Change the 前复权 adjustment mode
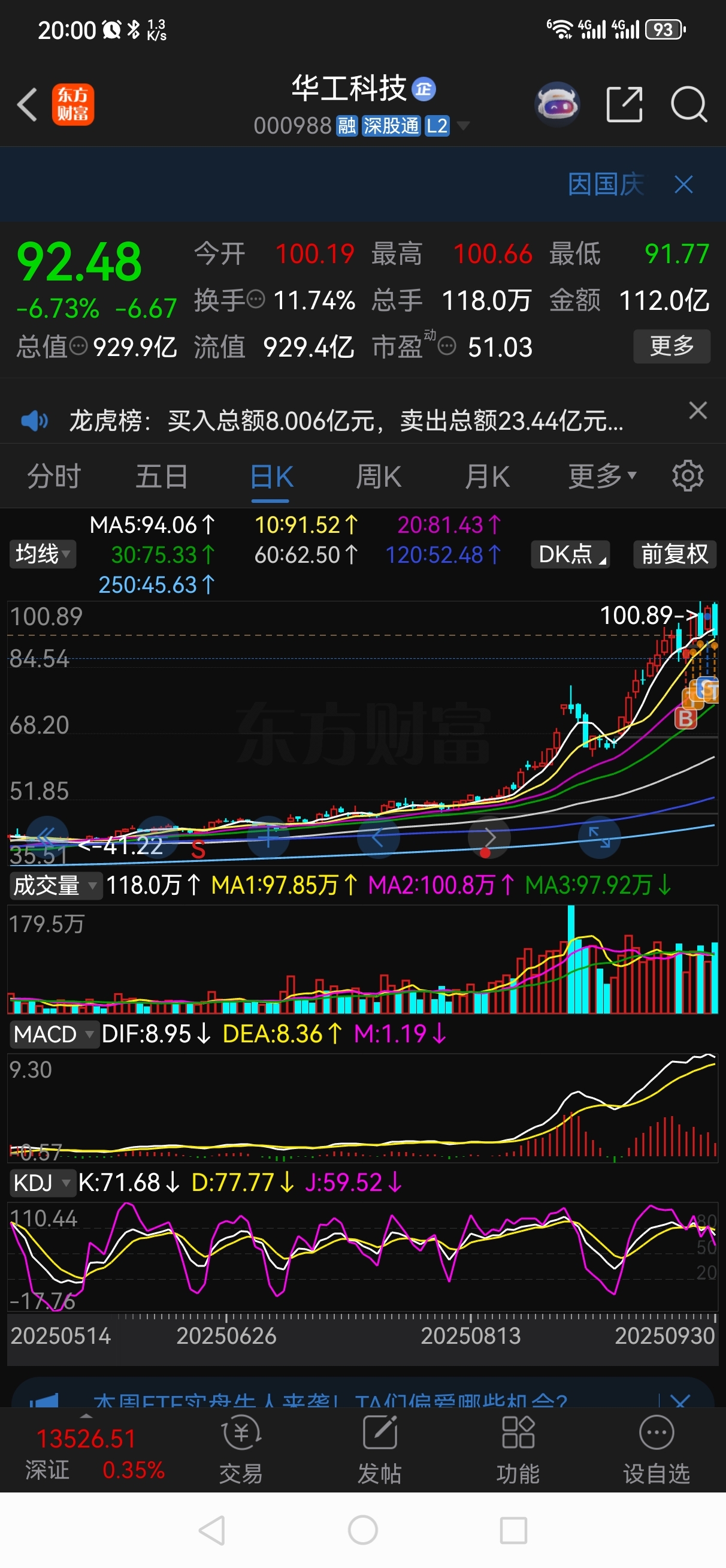The image size is (726, 1568). tap(674, 554)
